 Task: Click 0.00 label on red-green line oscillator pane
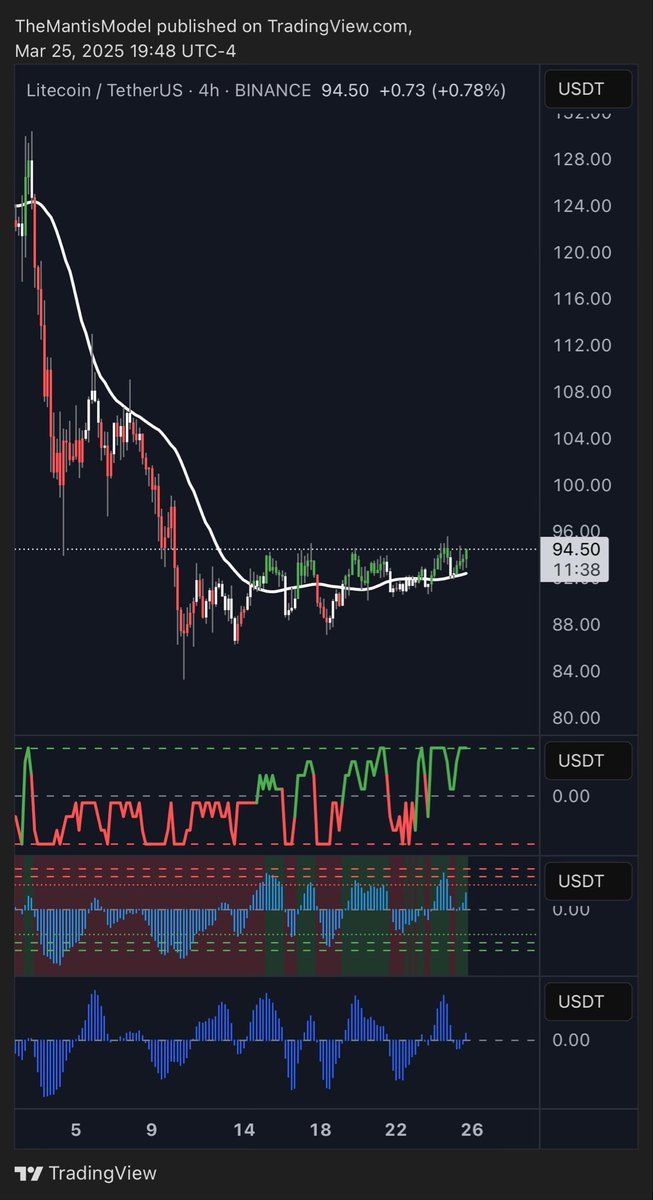click(x=570, y=796)
